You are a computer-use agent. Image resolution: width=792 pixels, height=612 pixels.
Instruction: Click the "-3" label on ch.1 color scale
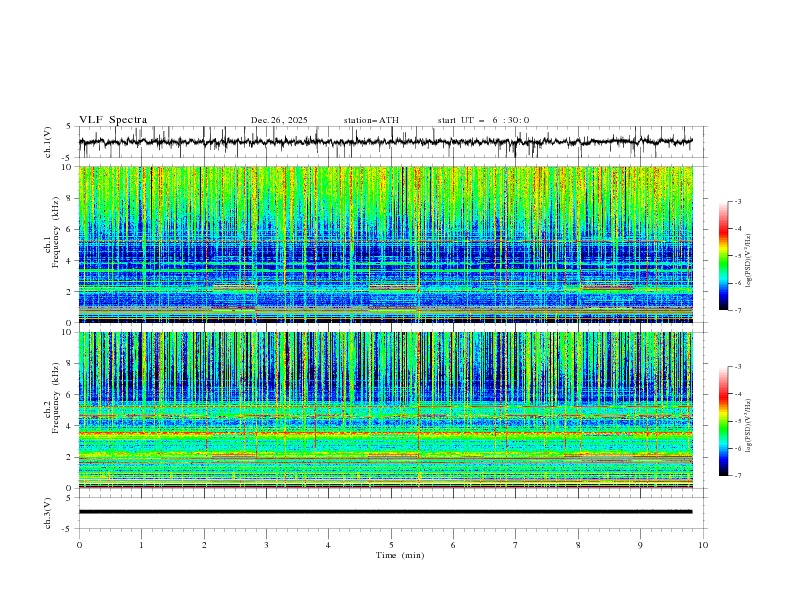click(x=738, y=202)
